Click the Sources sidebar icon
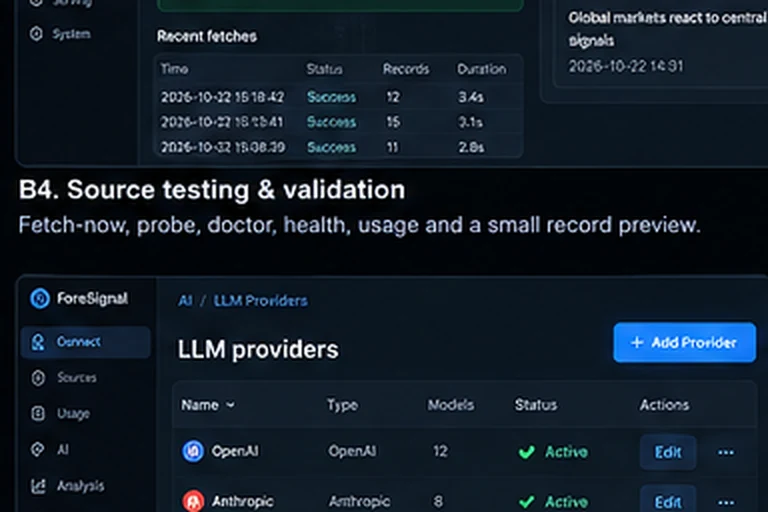768x512 pixels. (x=38, y=378)
